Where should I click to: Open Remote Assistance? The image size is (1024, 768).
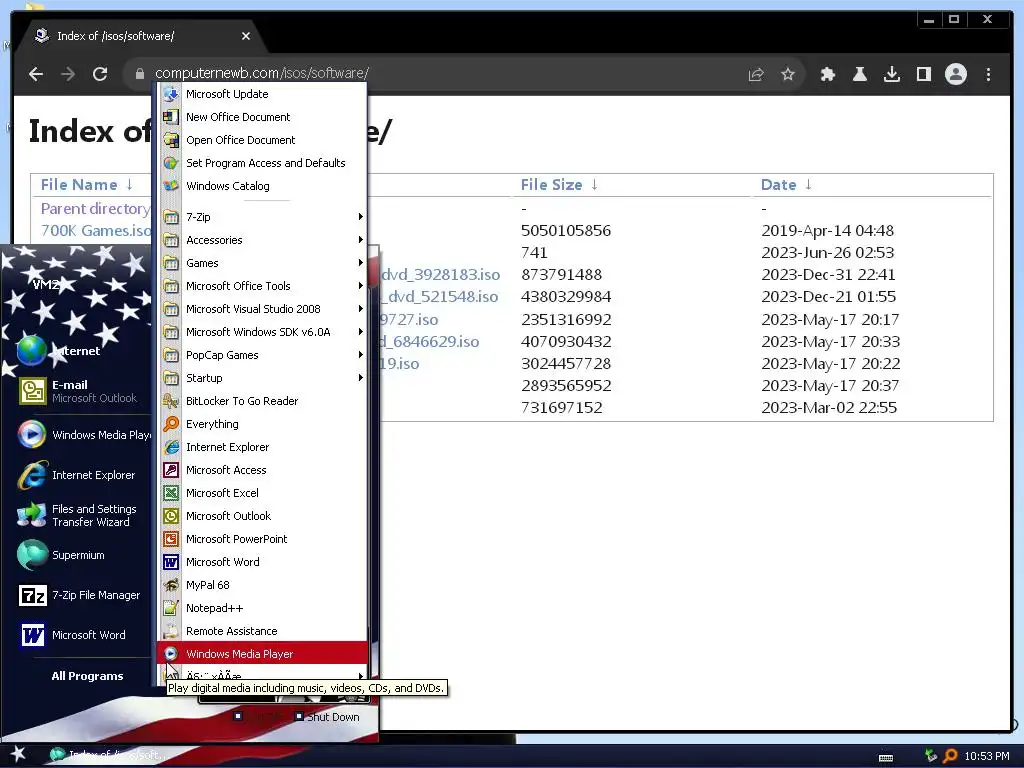(x=262, y=631)
